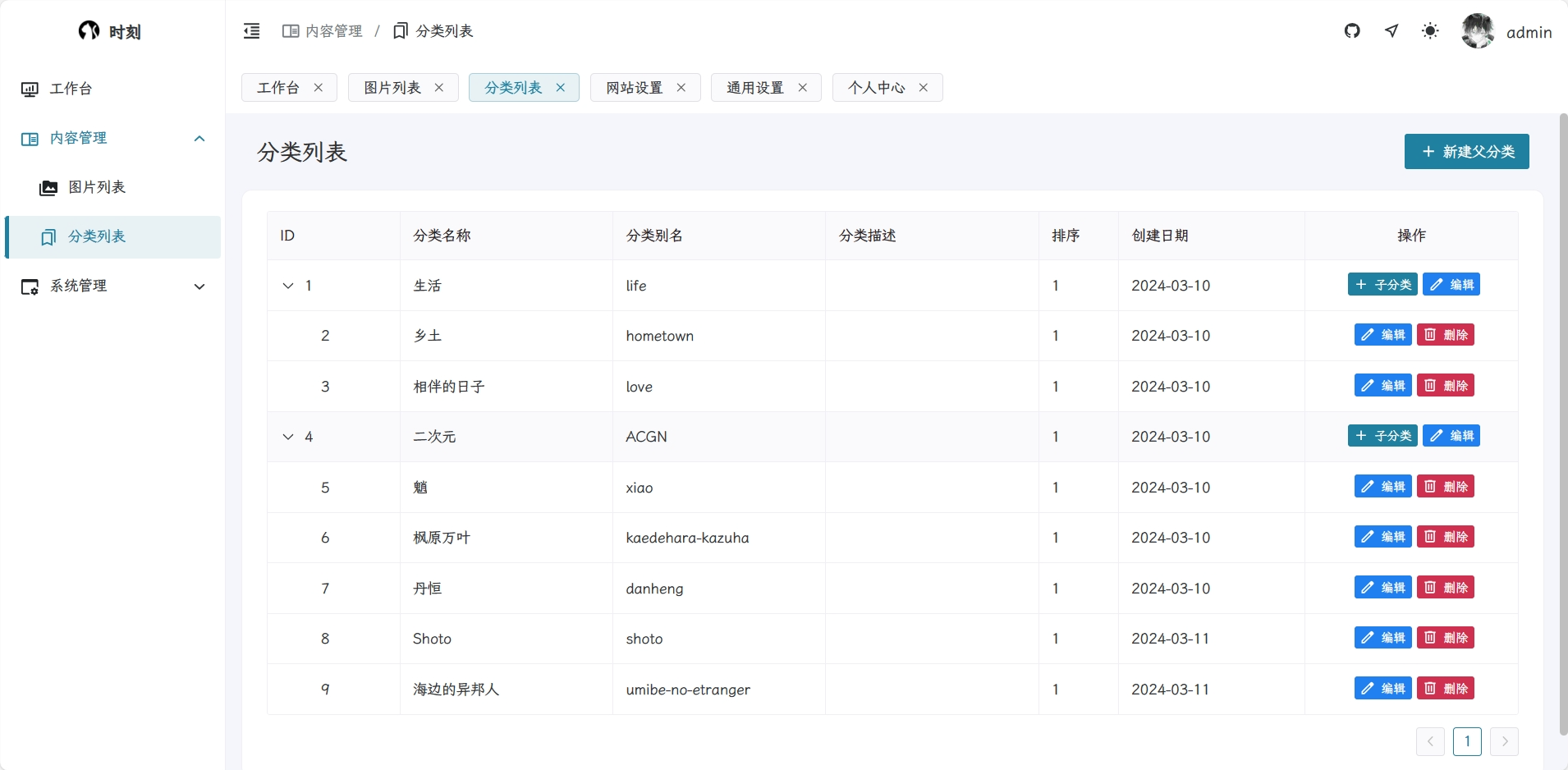
Task: Edit the 生活 category
Action: (x=1451, y=285)
